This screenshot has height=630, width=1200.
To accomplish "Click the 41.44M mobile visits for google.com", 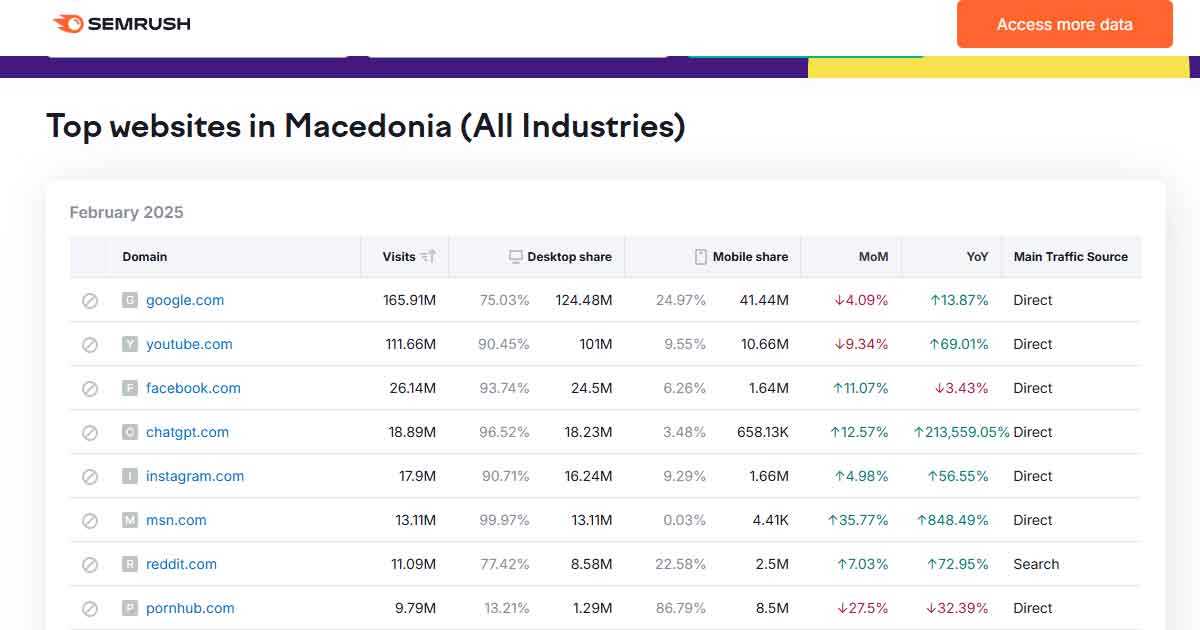I will pos(764,300).
